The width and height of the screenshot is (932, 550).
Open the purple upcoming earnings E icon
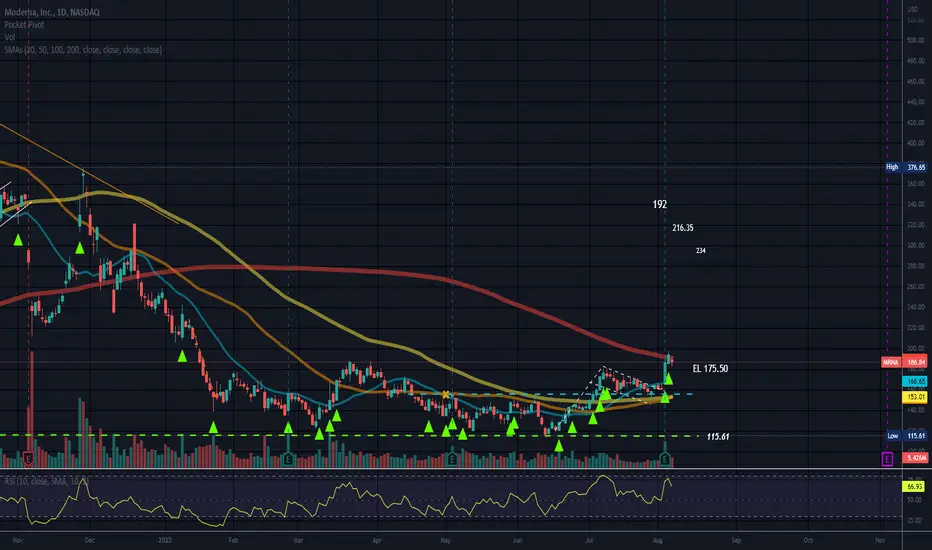coord(887,458)
